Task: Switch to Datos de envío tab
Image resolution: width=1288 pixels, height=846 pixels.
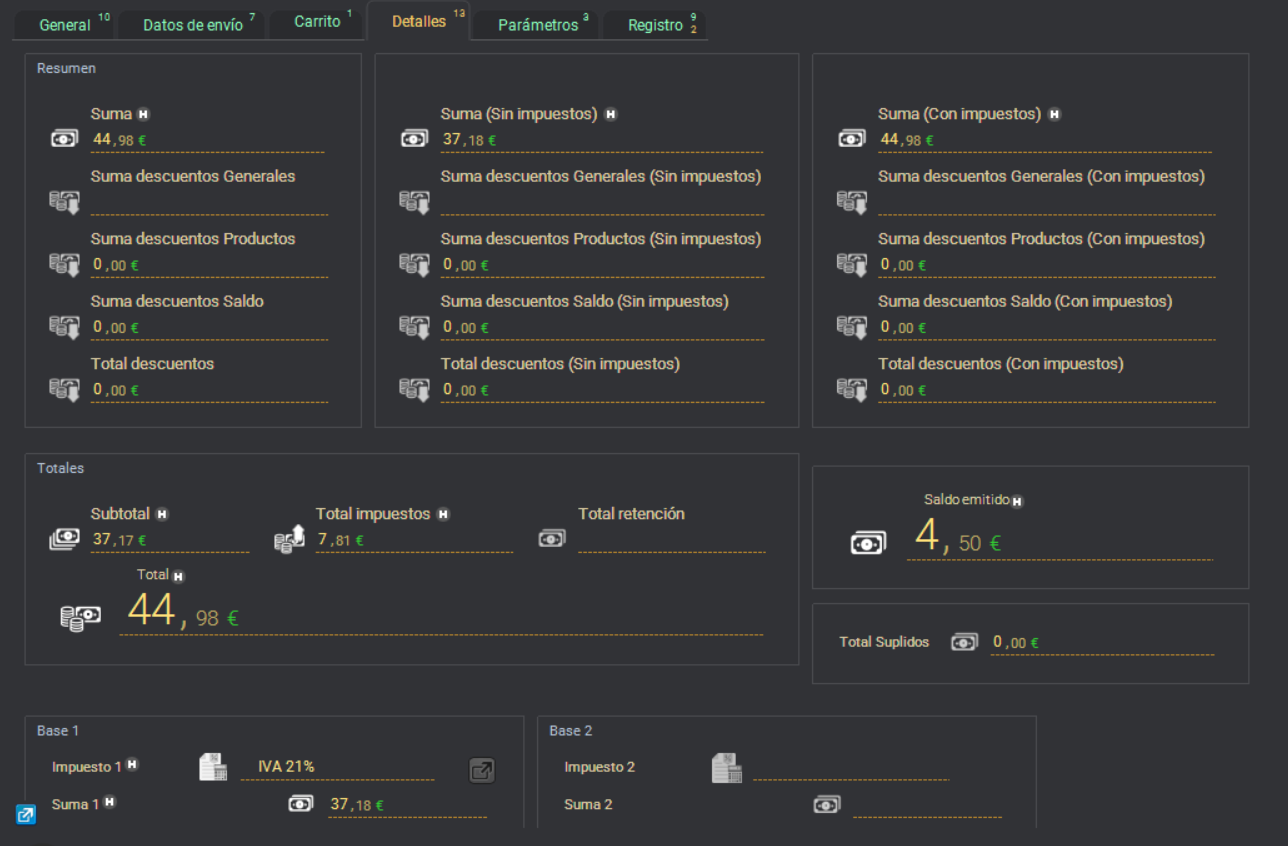Action: (x=193, y=25)
